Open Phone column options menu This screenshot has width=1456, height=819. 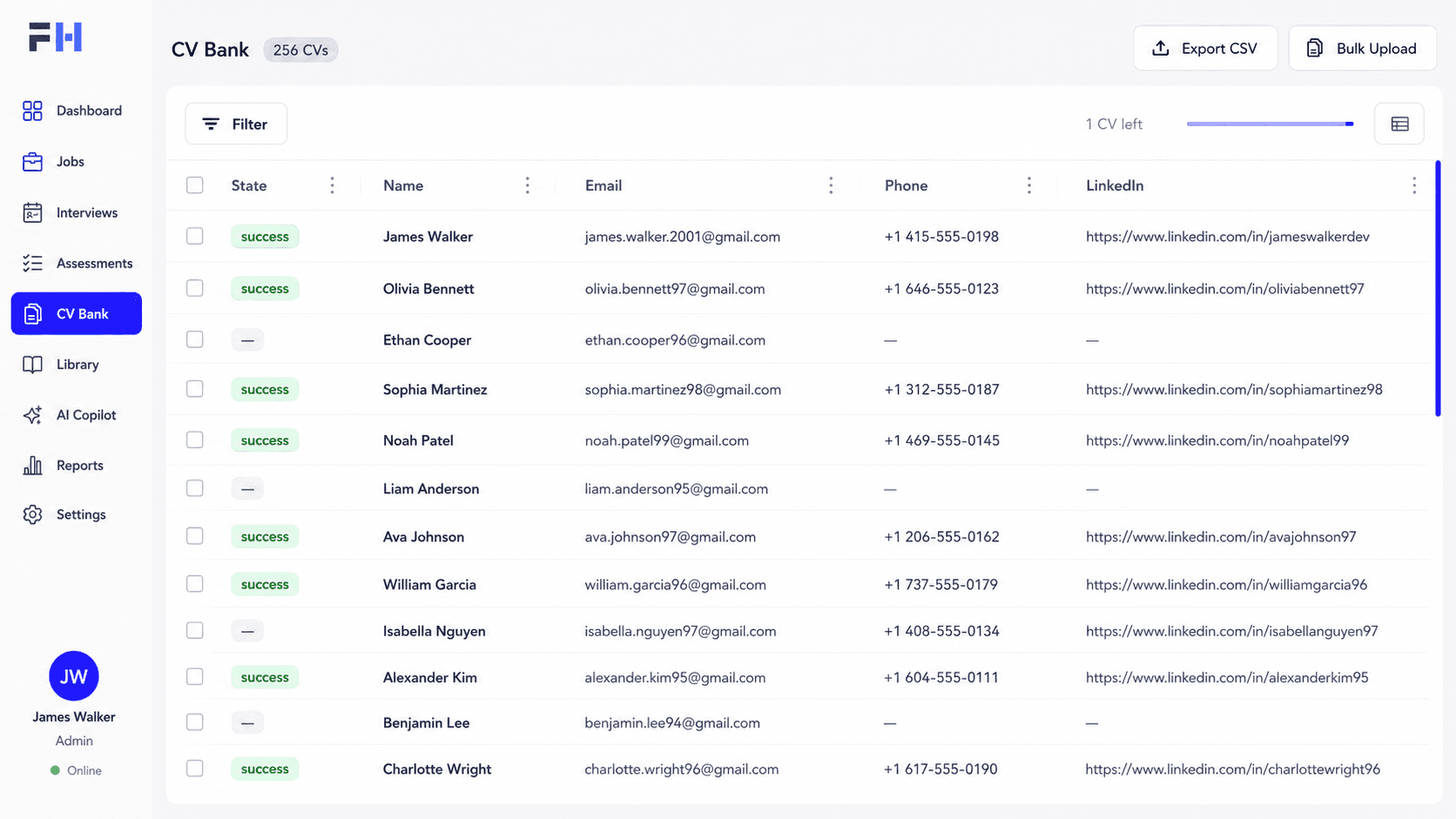tap(1029, 185)
